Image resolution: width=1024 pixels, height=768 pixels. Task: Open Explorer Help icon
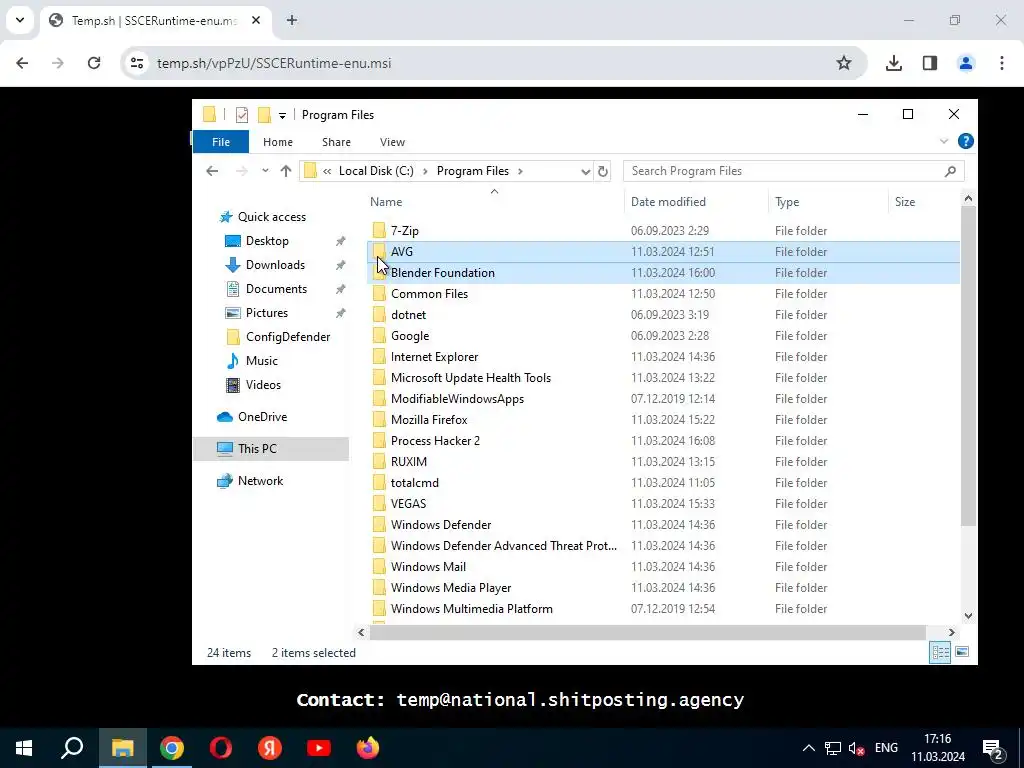965,141
